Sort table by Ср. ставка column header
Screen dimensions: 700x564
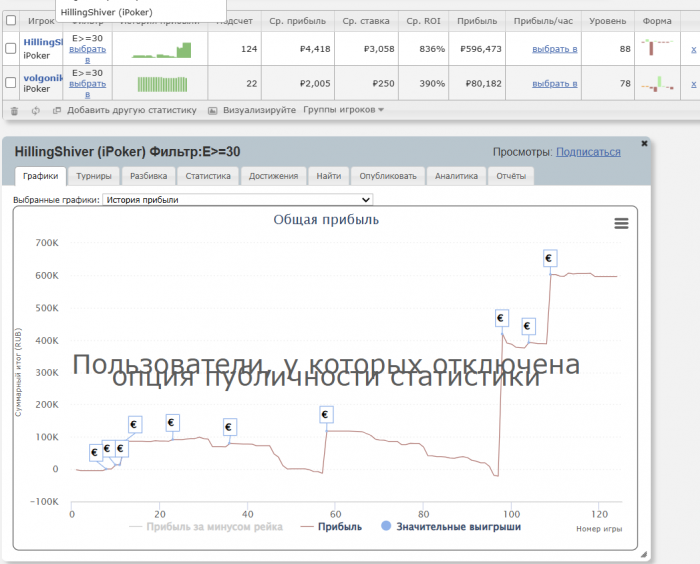pyautogui.click(x=366, y=21)
